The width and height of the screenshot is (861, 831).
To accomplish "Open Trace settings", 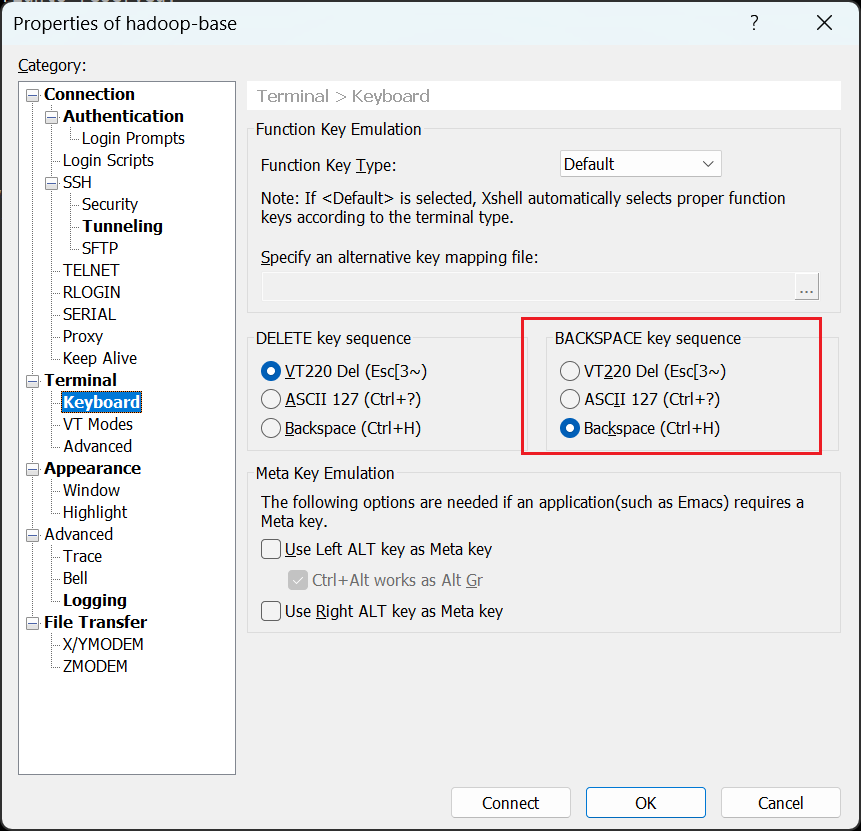I will click(82, 556).
